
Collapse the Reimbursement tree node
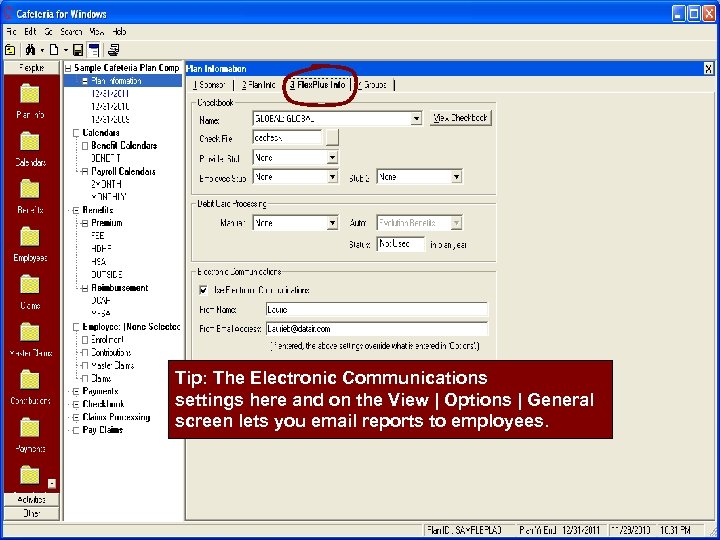[x=85, y=288]
